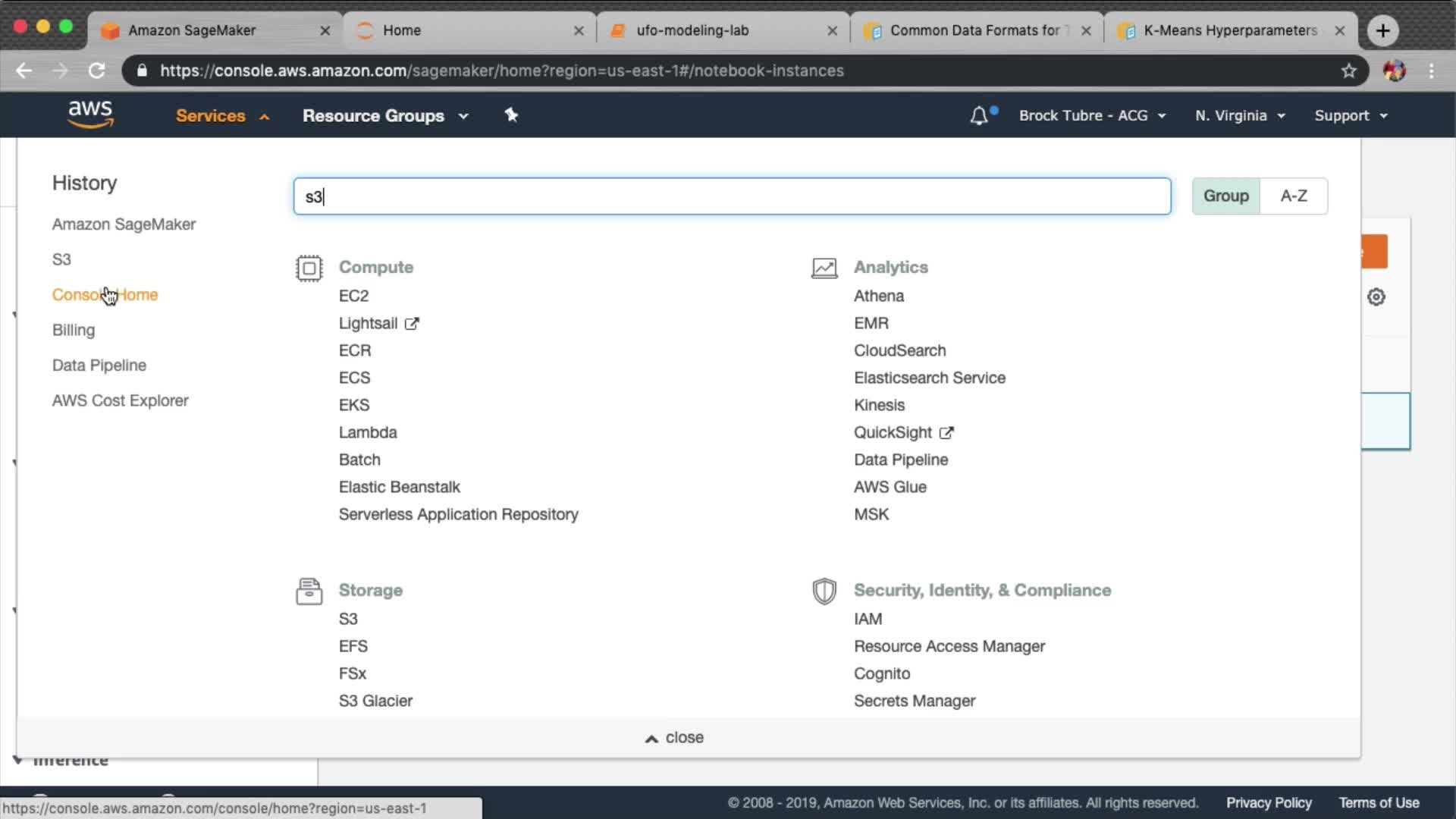Viewport: 1456px width, 819px height.
Task: Close the services panel via close button
Action: pyautogui.click(x=674, y=738)
